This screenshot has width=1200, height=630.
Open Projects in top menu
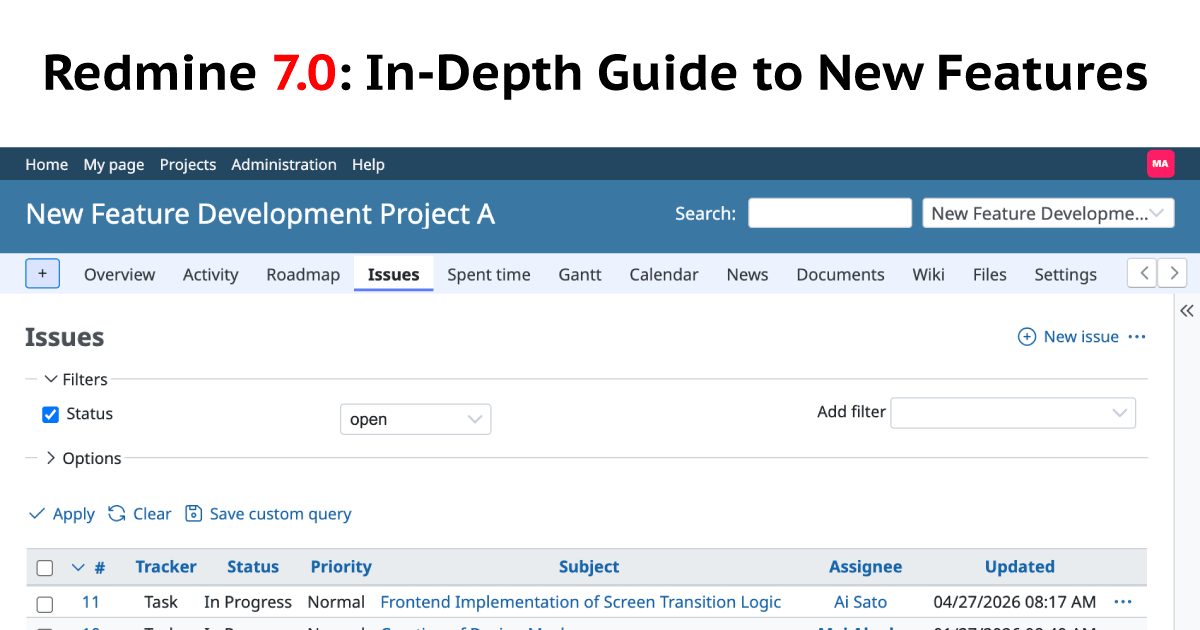coord(188,165)
